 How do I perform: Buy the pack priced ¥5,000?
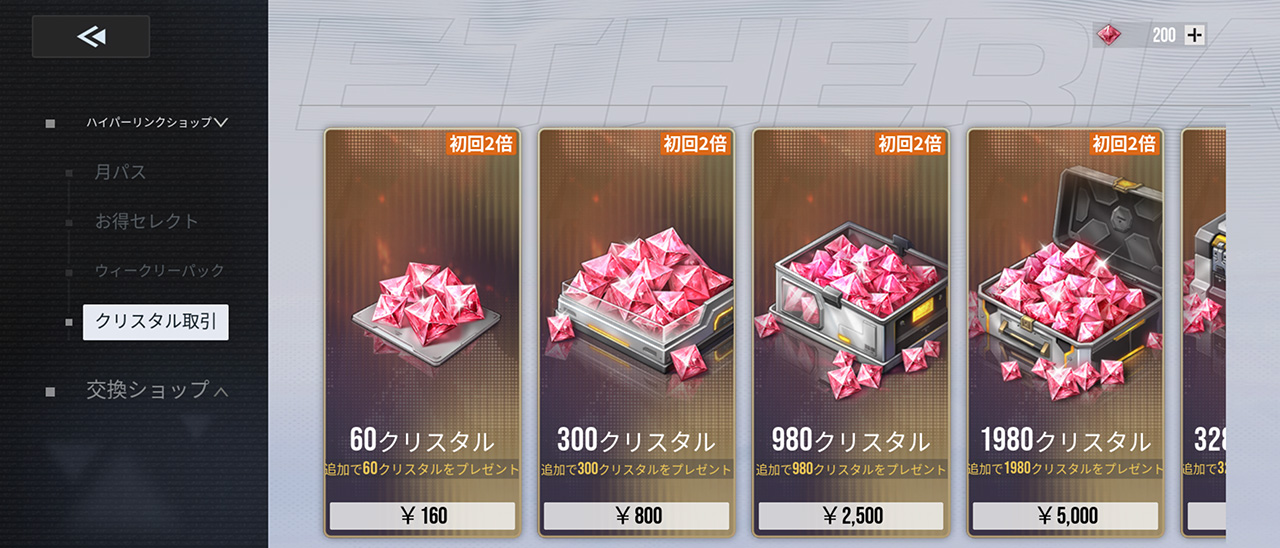point(1065,516)
